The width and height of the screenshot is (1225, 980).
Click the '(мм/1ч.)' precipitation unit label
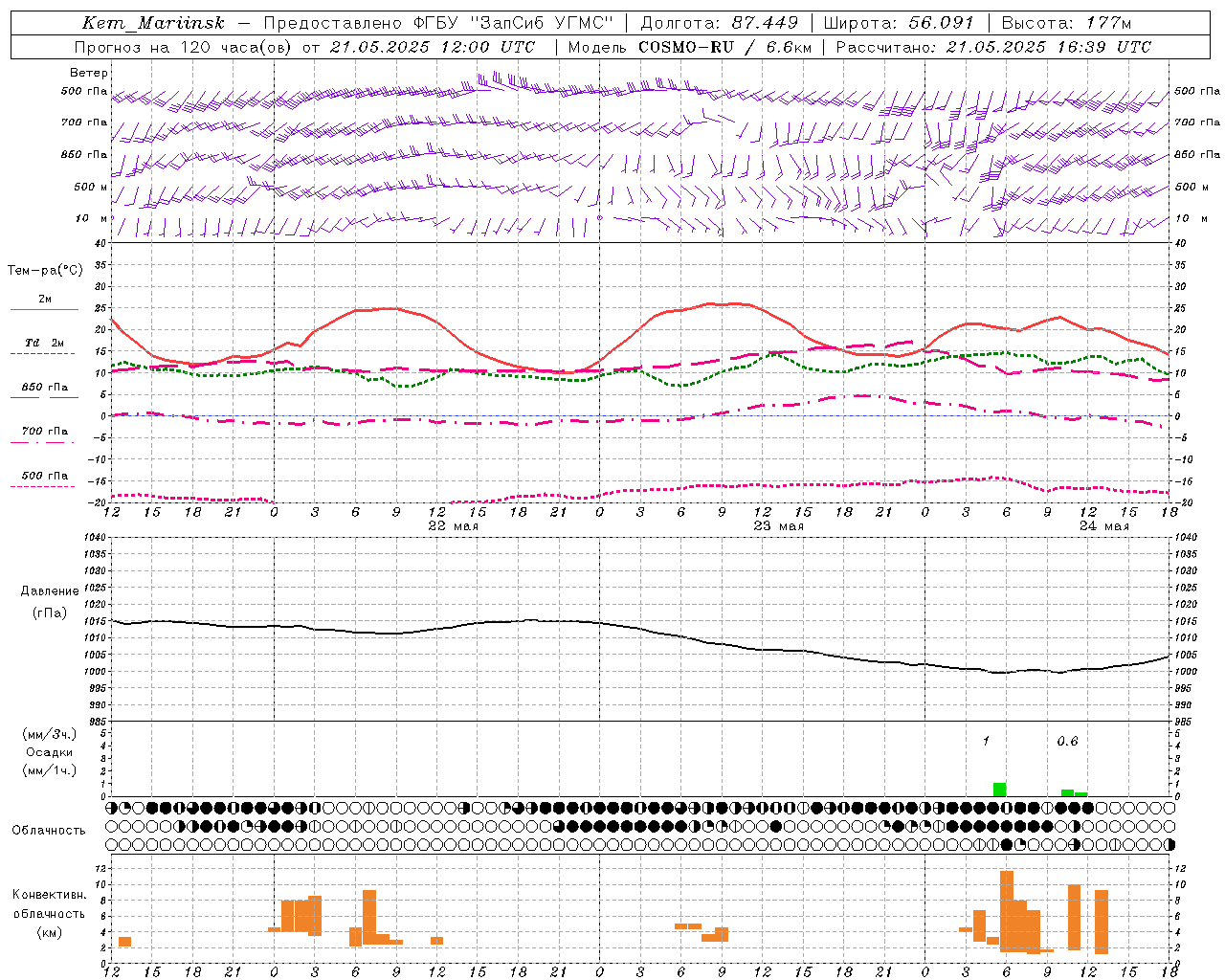tap(50, 770)
